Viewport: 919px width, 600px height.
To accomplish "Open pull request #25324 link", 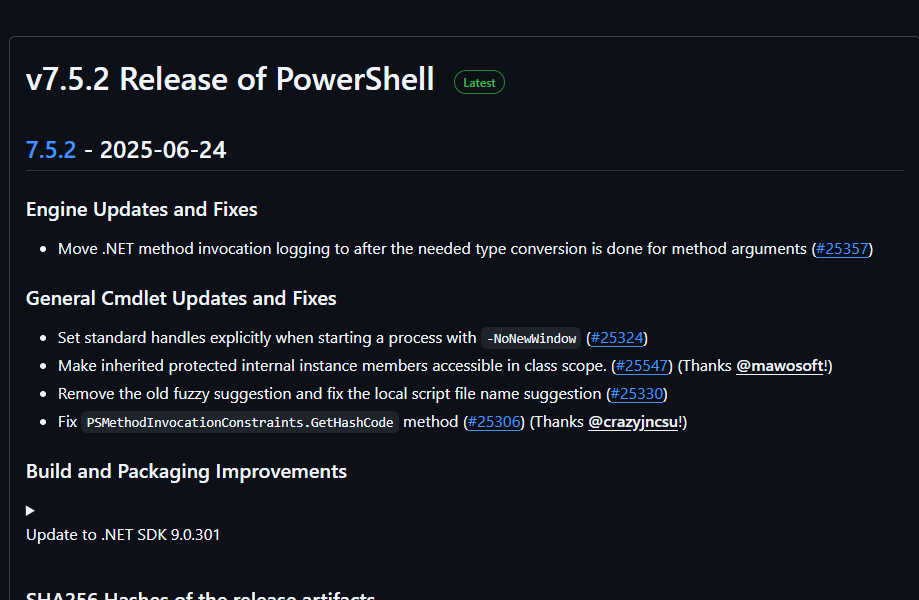I will coord(617,338).
